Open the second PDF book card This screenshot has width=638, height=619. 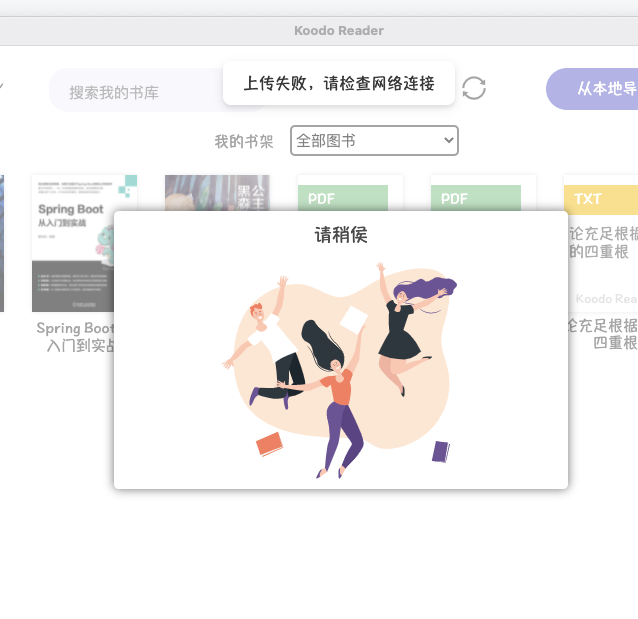coord(483,194)
